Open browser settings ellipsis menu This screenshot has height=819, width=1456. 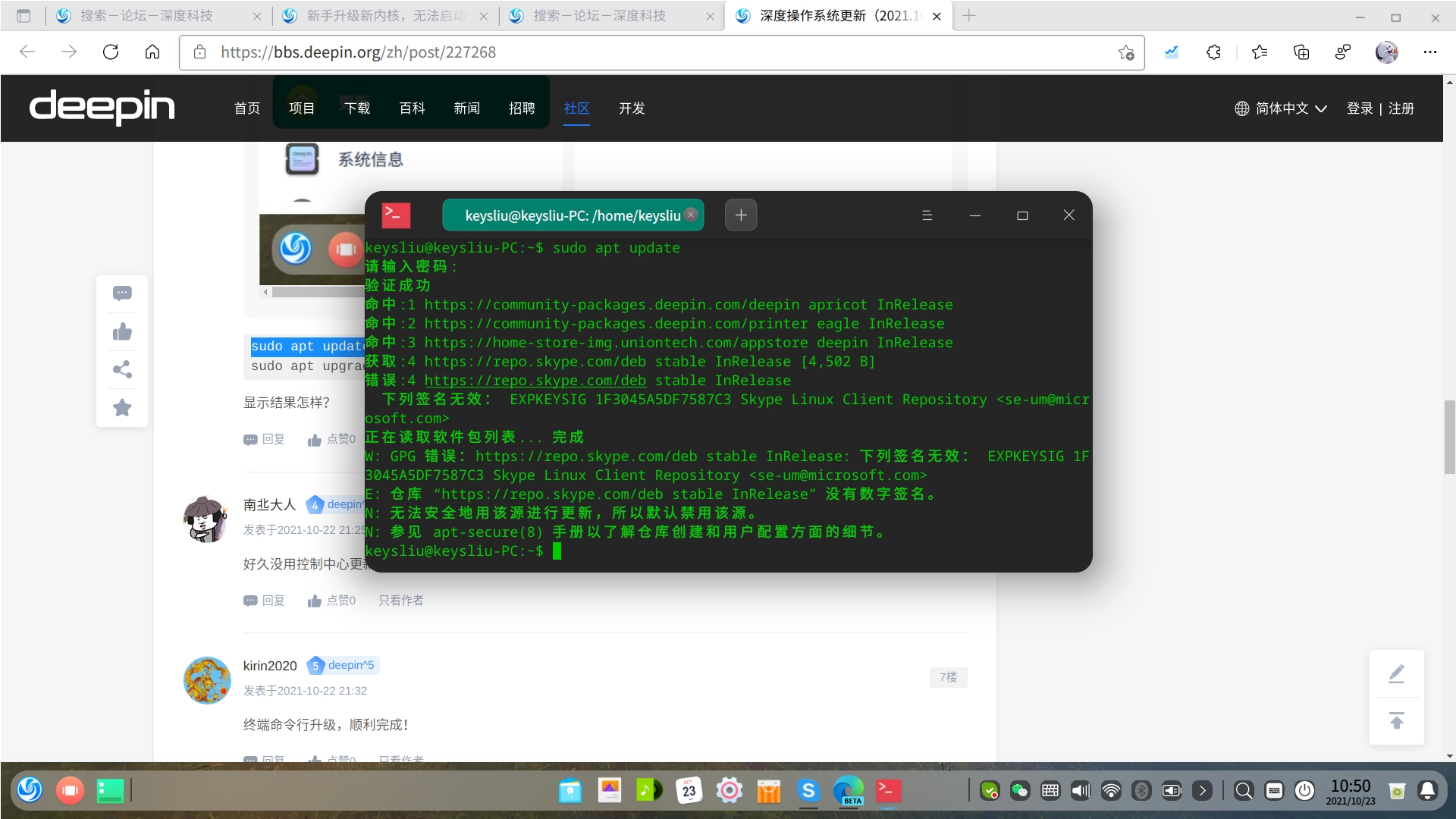tap(1429, 52)
